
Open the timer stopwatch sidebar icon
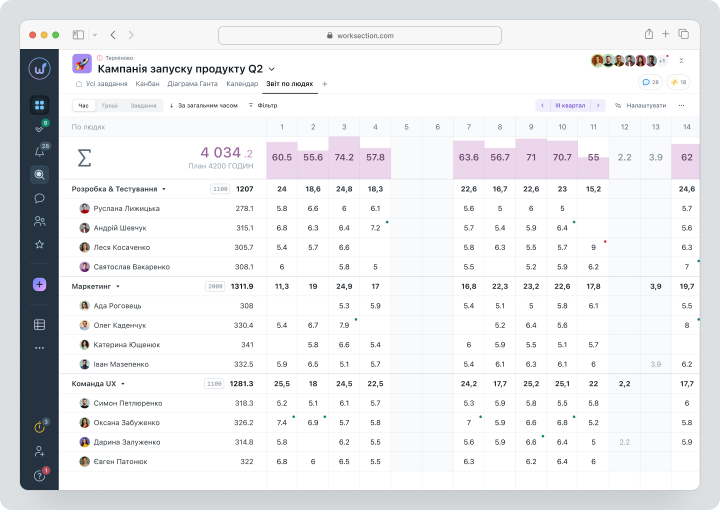(39, 427)
